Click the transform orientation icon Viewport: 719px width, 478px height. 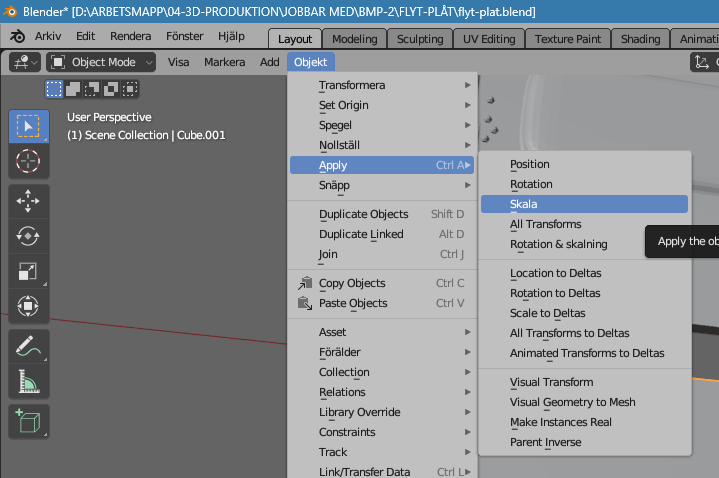(702, 62)
